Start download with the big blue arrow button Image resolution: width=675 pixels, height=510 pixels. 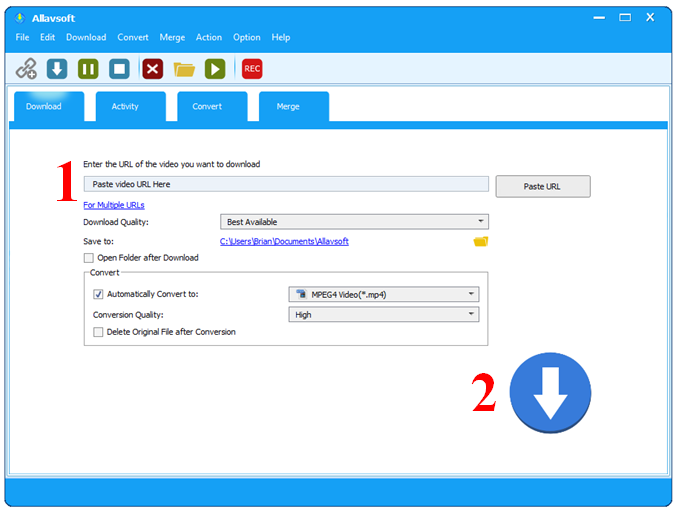[x=550, y=393]
